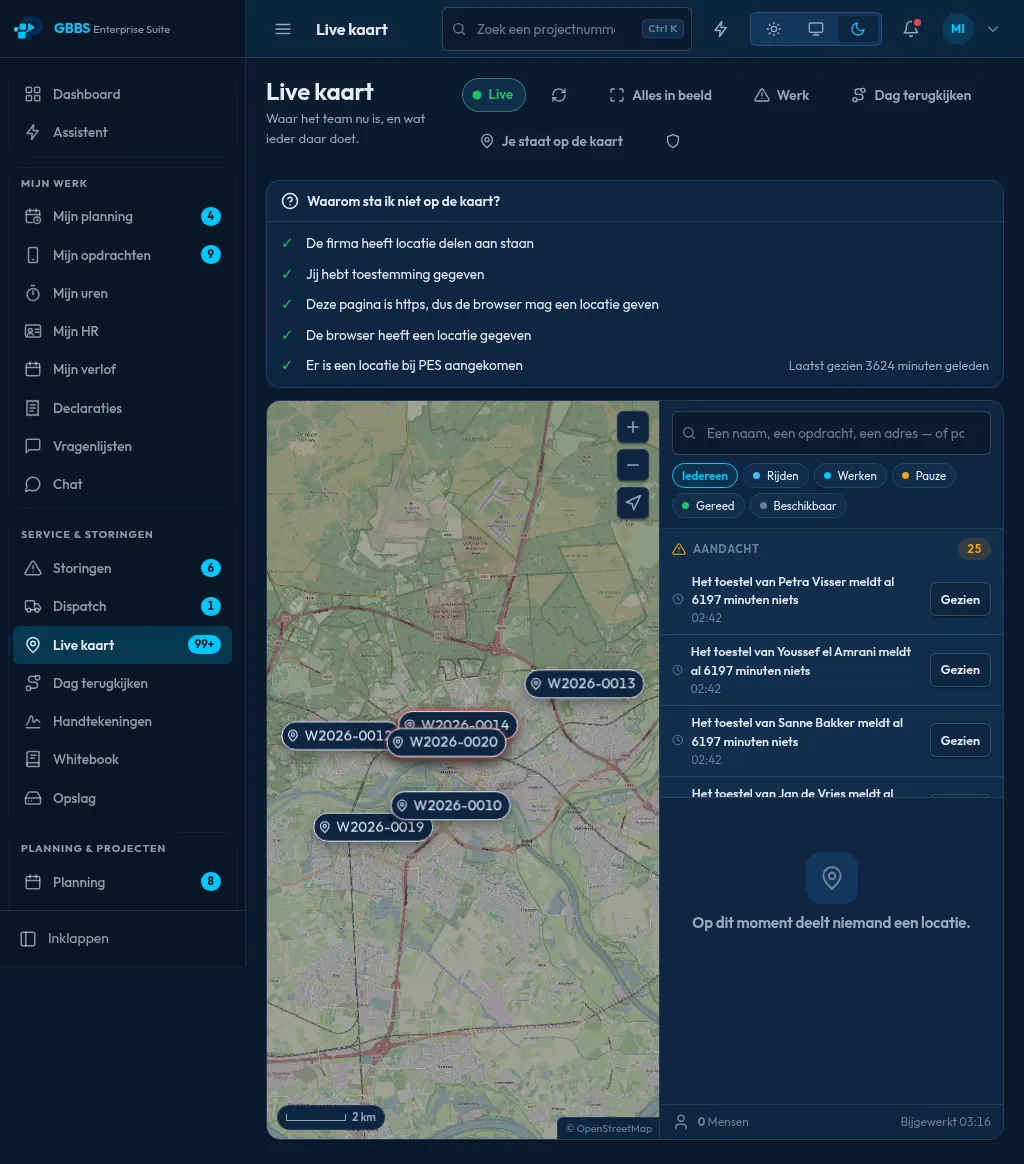The width and height of the screenshot is (1024, 1164).
Task: Click the lightning bolt quick-action icon
Action: click(x=720, y=29)
